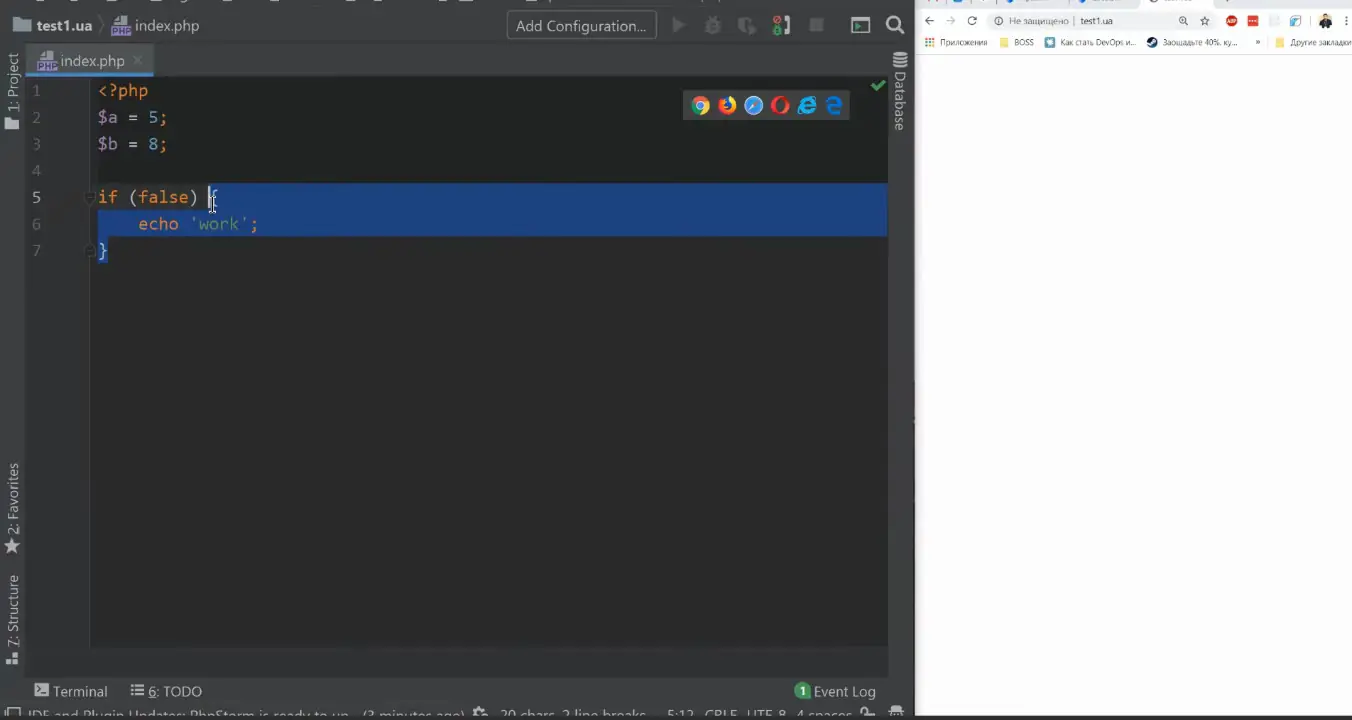Click the Run button in PhpStorm toolbar
This screenshot has height=720, width=1352.
click(679, 26)
